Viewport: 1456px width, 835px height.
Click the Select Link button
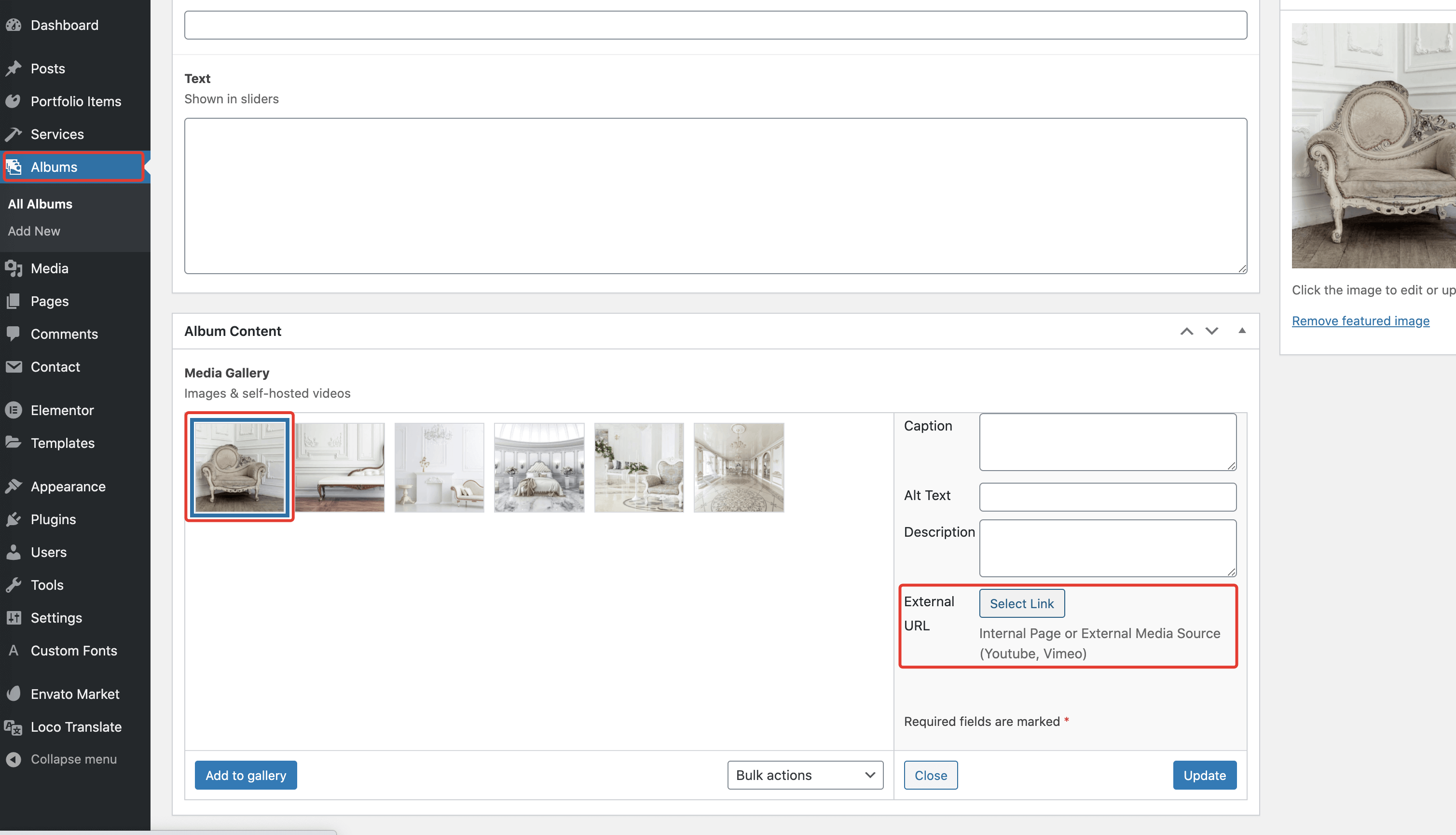[x=1021, y=603]
